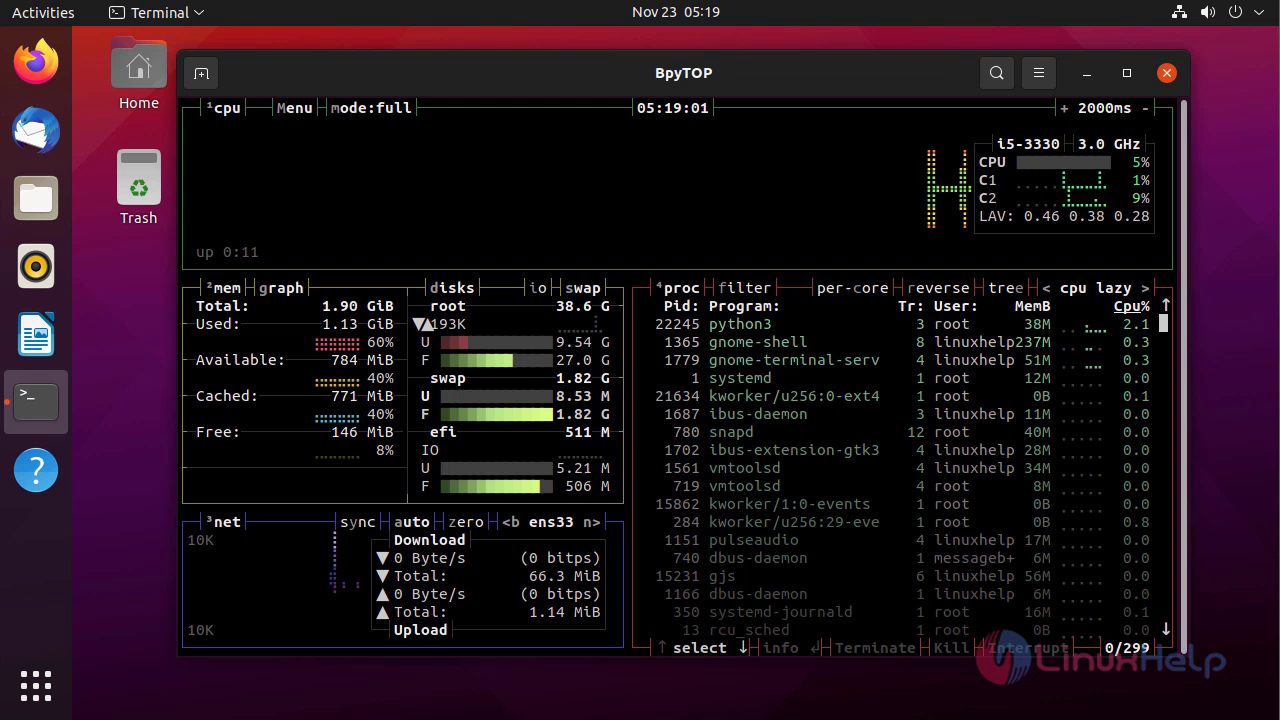The height and width of the screenshot is (720, 1280).
Task: Select the gjs process row
Action: [x=902, y=576]
